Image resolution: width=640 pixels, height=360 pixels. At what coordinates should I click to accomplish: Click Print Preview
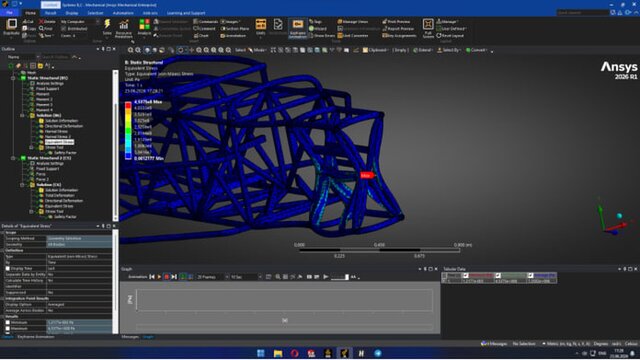click(x=396, y=22)
